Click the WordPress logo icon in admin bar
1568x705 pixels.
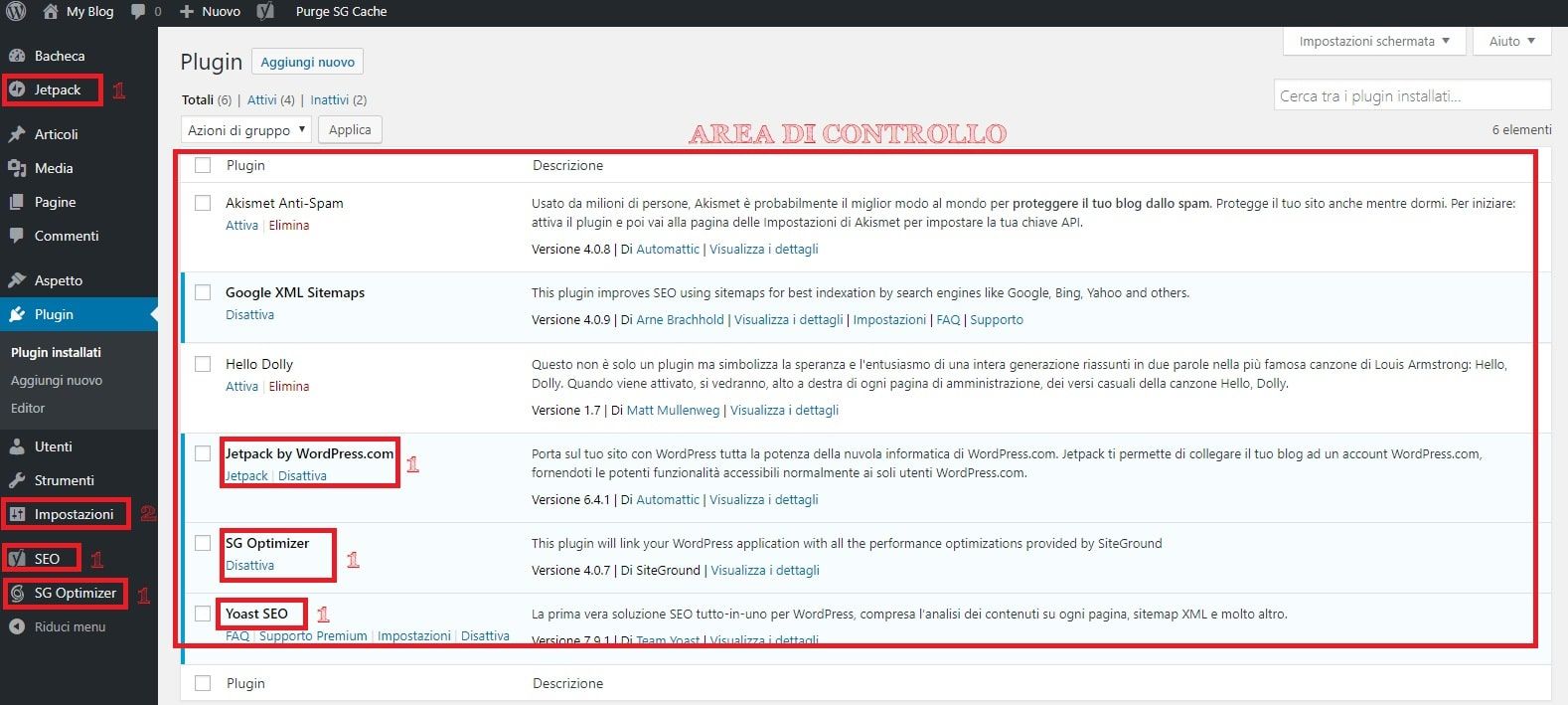[x=17, y=12]
